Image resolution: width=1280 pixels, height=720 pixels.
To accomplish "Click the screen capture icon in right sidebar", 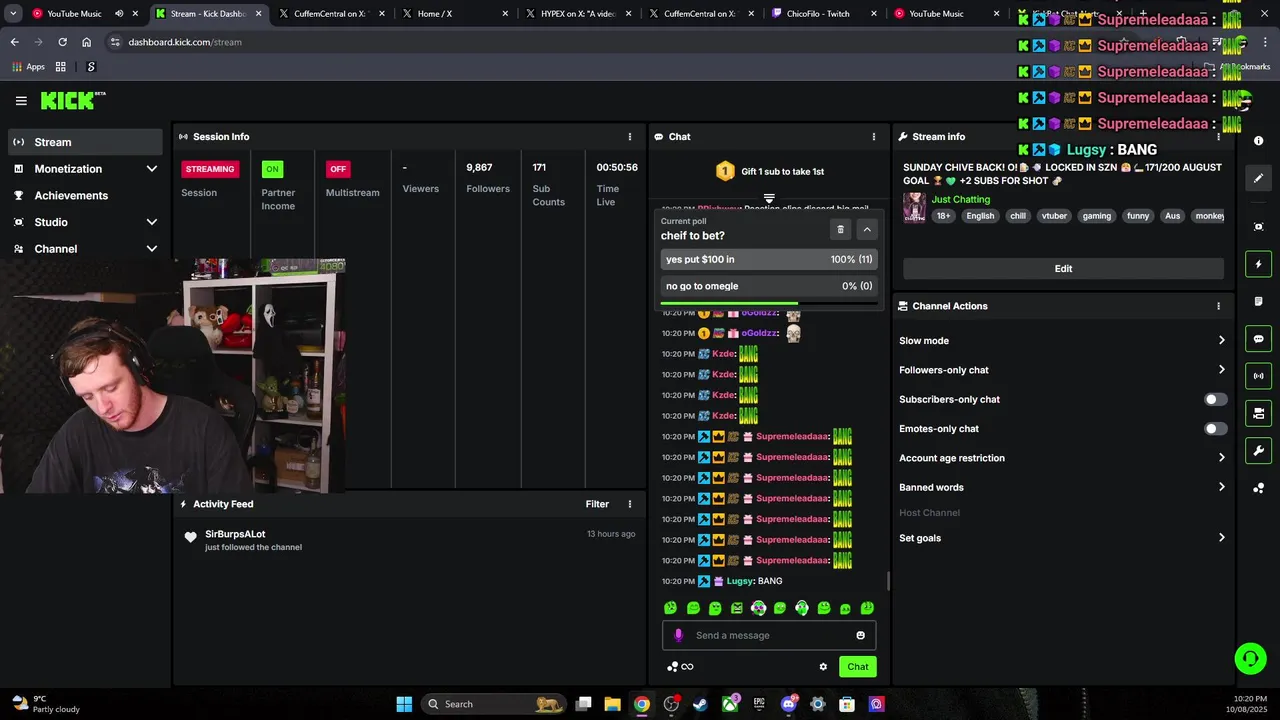I will click(x=1259, y=227).
